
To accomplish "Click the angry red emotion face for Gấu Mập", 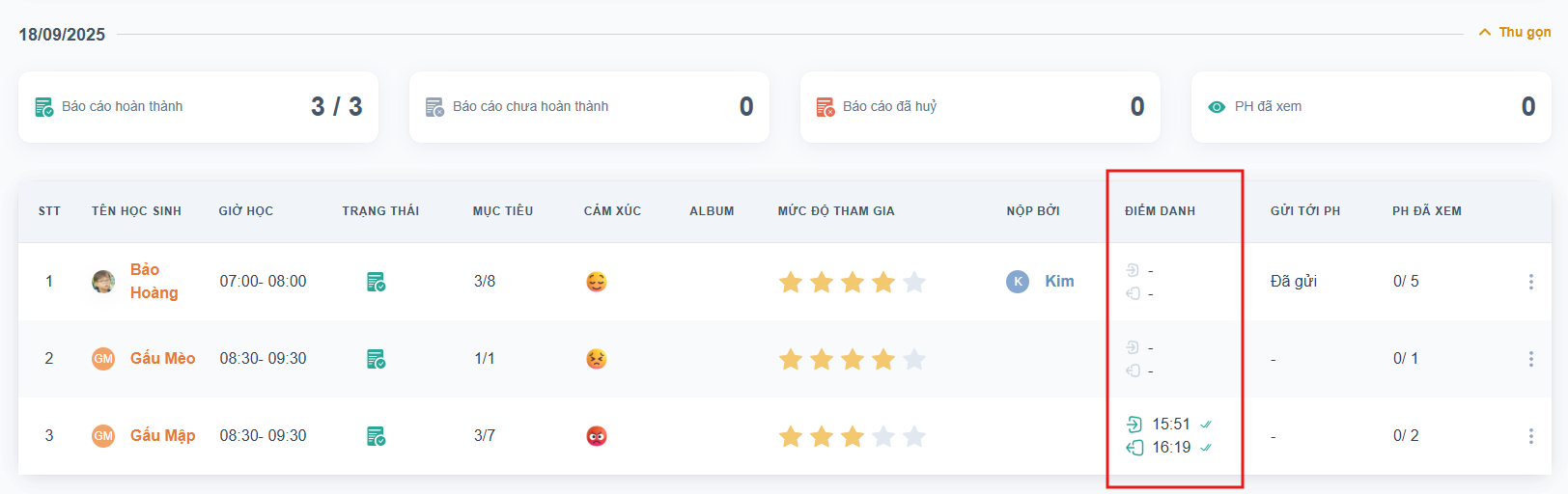I will click(597, 436).
